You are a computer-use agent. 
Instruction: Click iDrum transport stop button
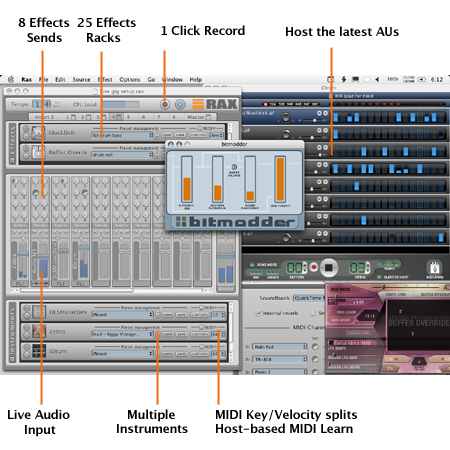click(x=329, y=268)
